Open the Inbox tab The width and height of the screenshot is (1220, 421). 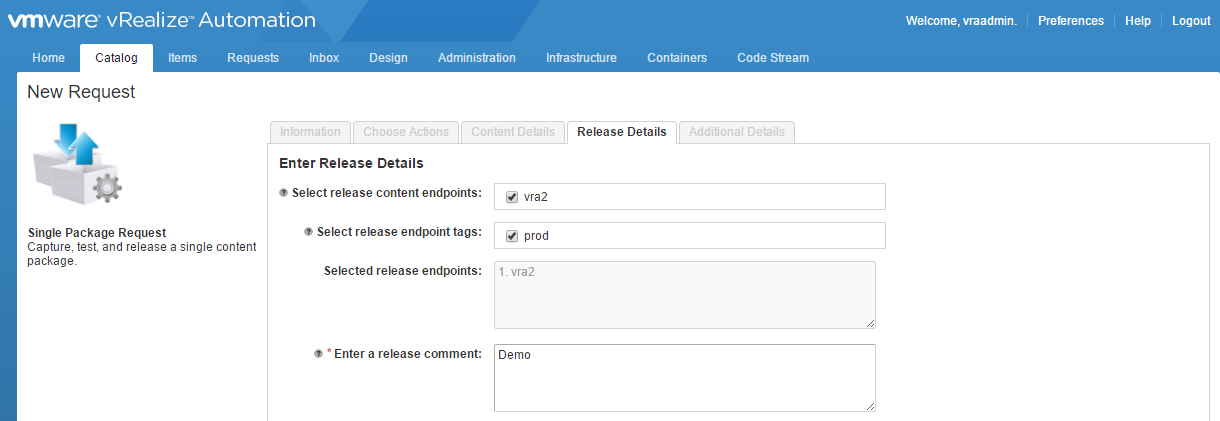pyautogui.click(x=324, y=58)
